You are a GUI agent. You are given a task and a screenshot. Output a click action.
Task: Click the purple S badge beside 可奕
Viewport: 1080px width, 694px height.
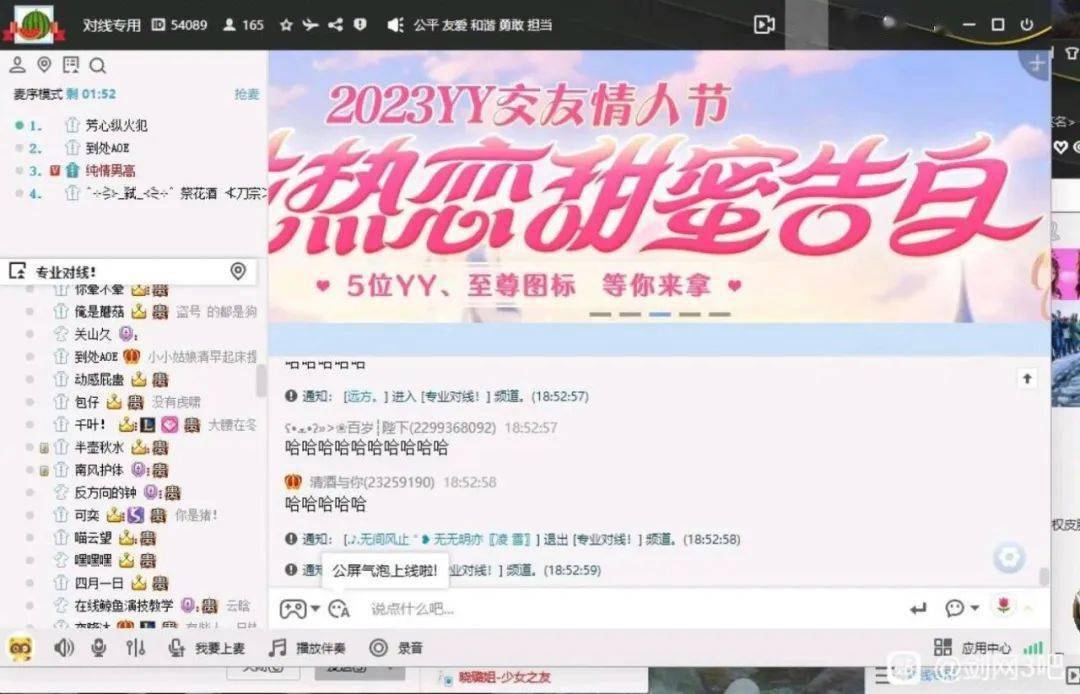136,515
